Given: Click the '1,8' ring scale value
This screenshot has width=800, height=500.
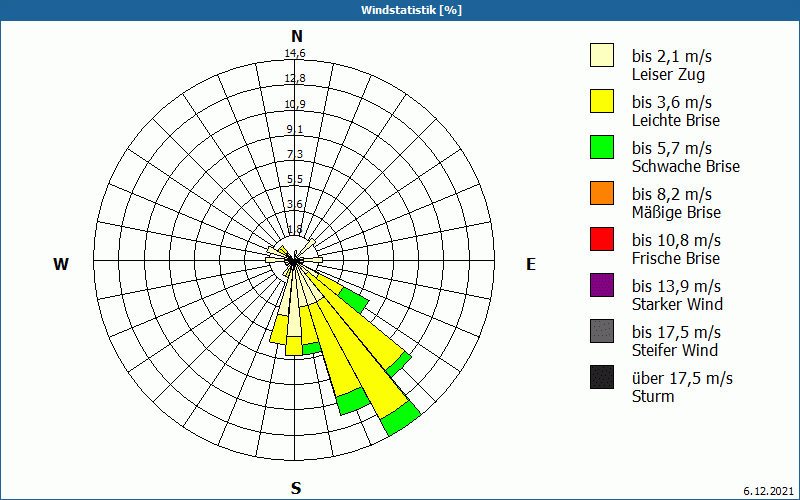Looking at the screenshot, I should click(295, 229).
